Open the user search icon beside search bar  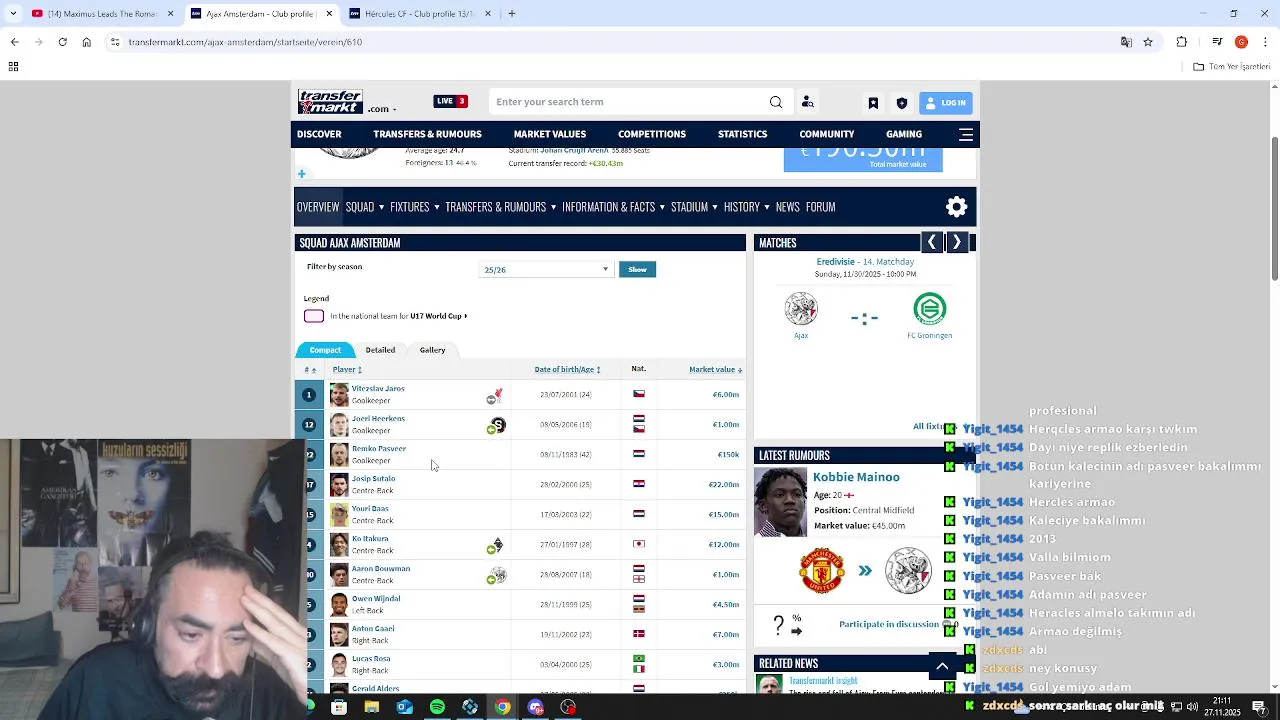click(x=808, y=102)
